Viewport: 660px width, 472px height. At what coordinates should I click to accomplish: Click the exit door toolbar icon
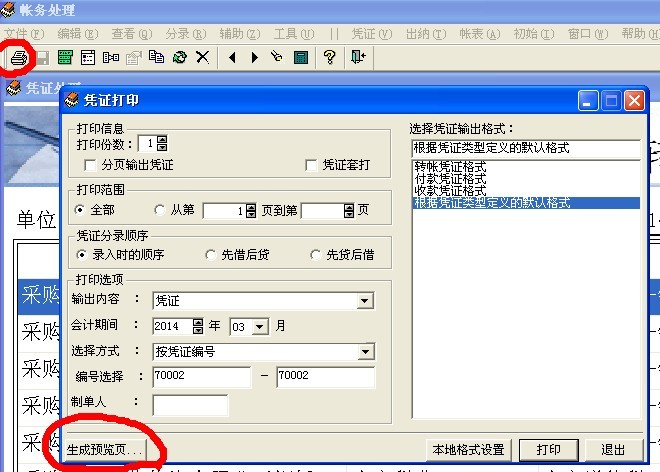[358, 56]
